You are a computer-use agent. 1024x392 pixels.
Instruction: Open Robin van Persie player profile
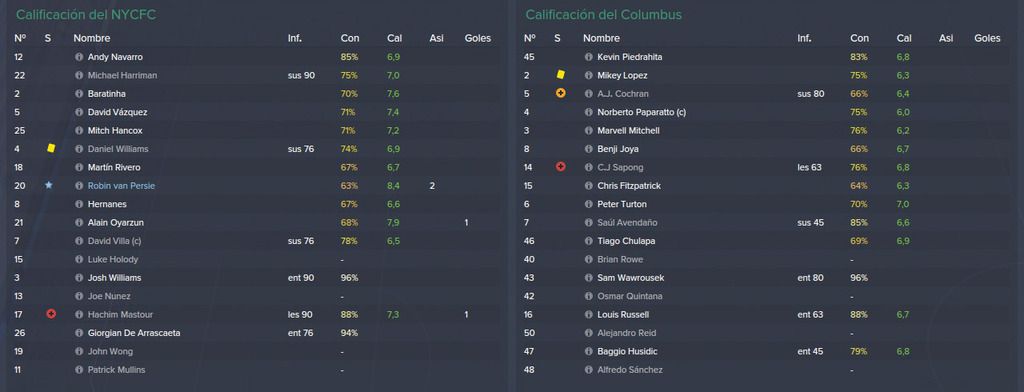click(121, 186)
